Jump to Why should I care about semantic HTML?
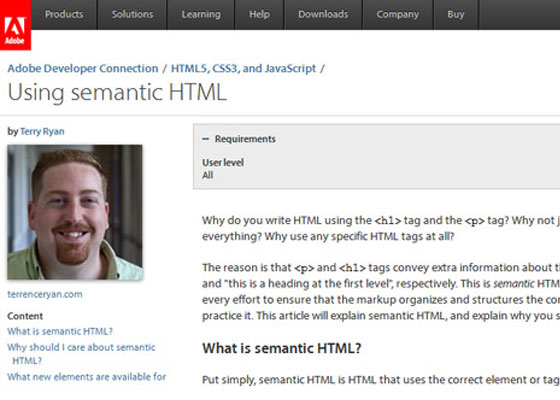The height and width of the screenshot is (400, 560). pyautogui.click(x=81, y=354)
